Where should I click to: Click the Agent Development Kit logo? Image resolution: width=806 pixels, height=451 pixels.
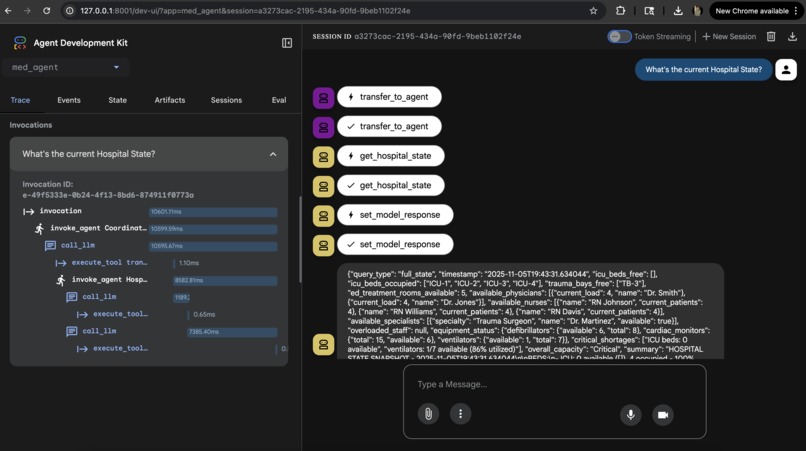coord(20,43)
